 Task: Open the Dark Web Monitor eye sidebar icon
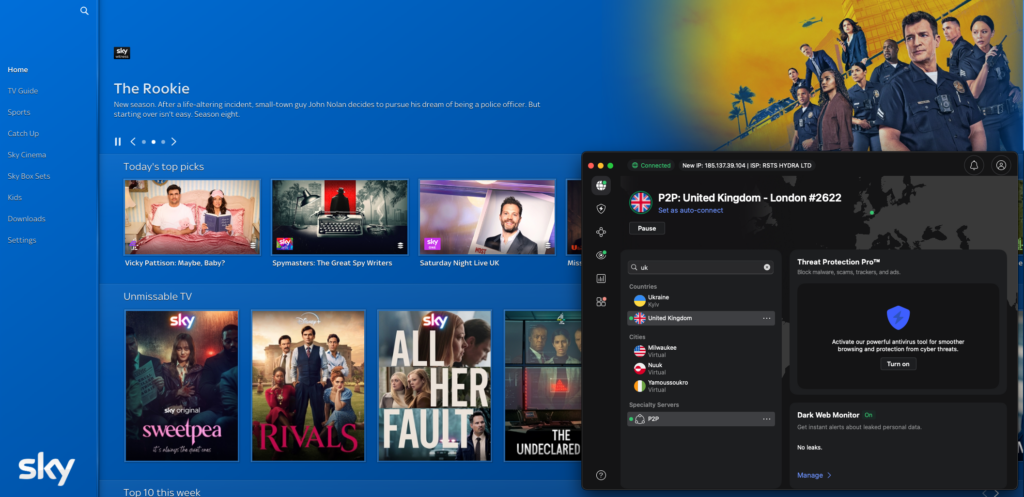[x=601, y=255]
